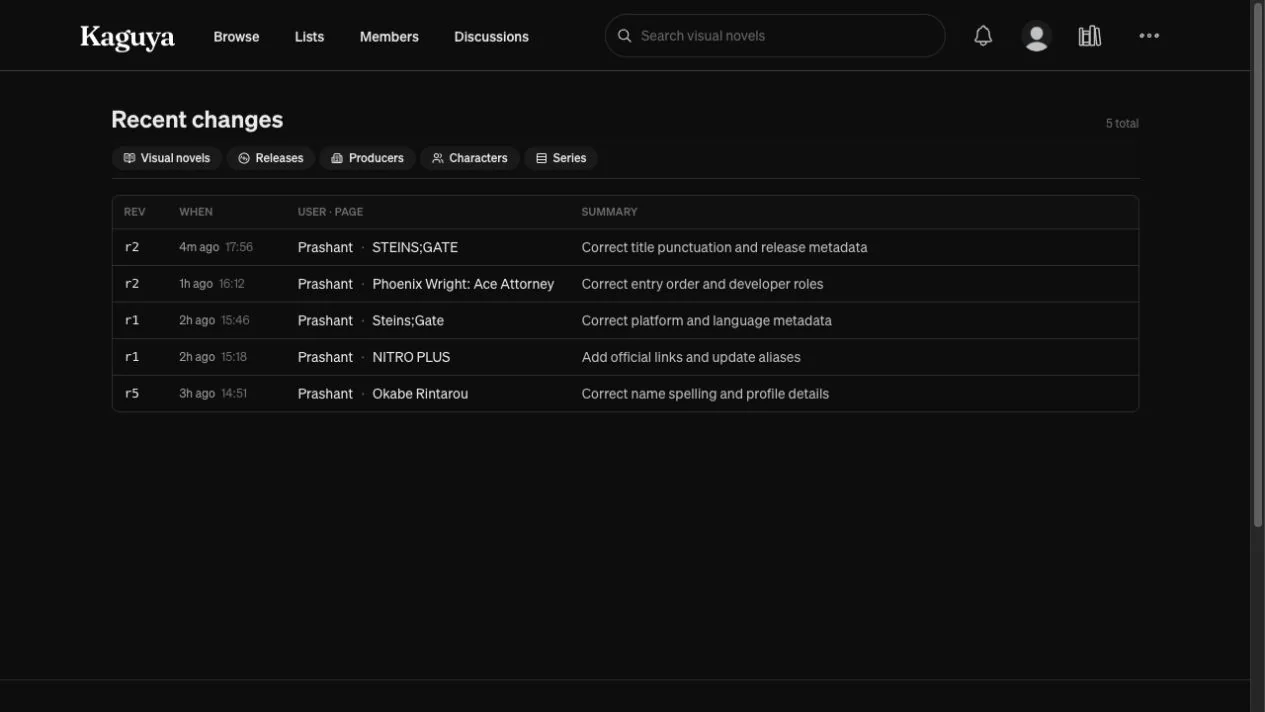Filter changes by Characters
This screenshot has height=712, width=1265.
click(469, 158)
